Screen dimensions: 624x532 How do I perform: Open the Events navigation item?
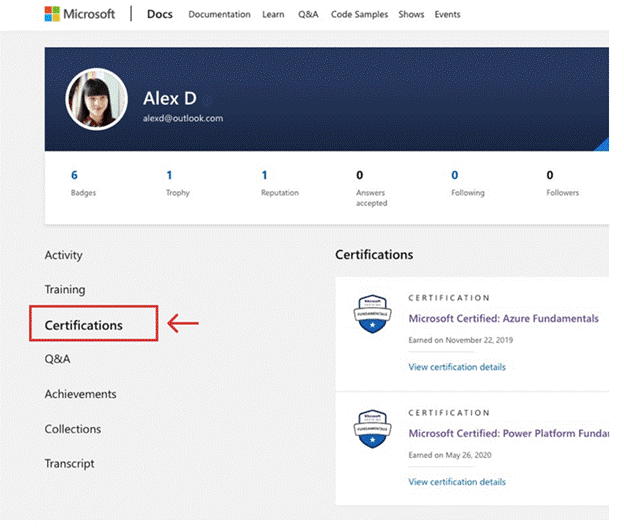[447, 14]
